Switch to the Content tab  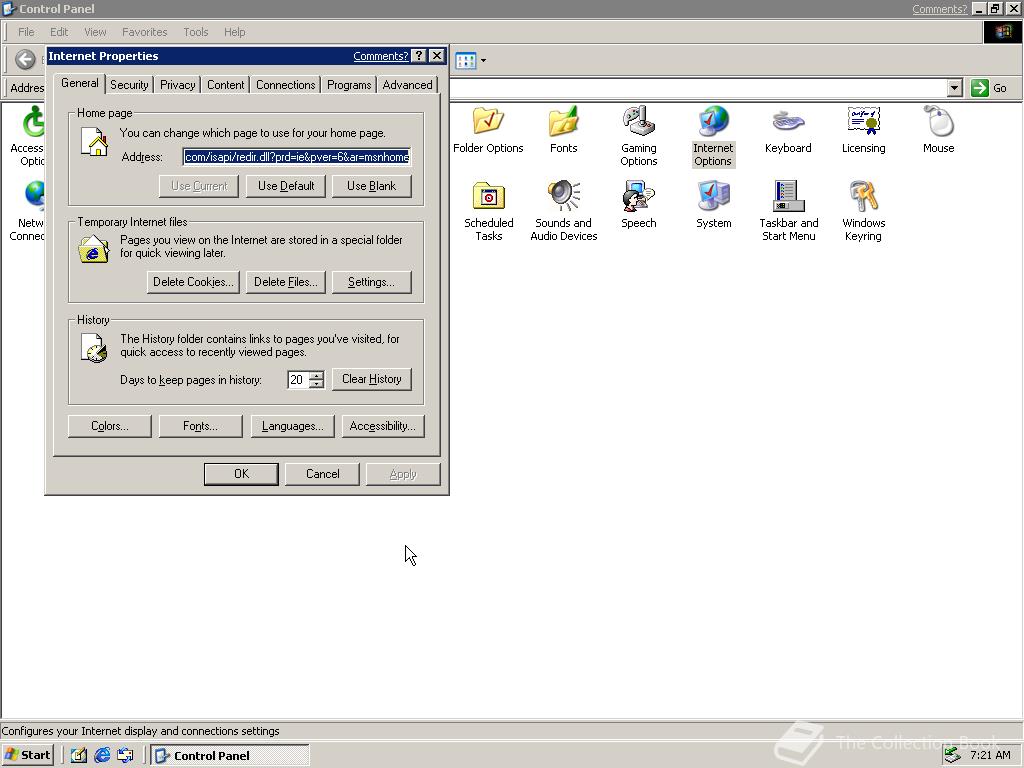click(225, 85)
